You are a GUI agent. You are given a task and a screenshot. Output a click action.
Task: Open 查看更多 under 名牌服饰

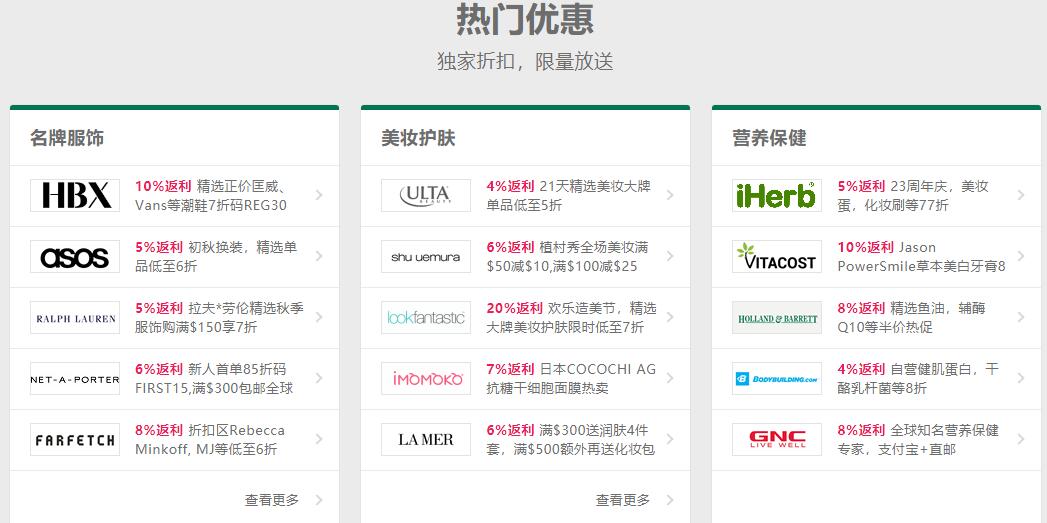(x=272, y=500)
